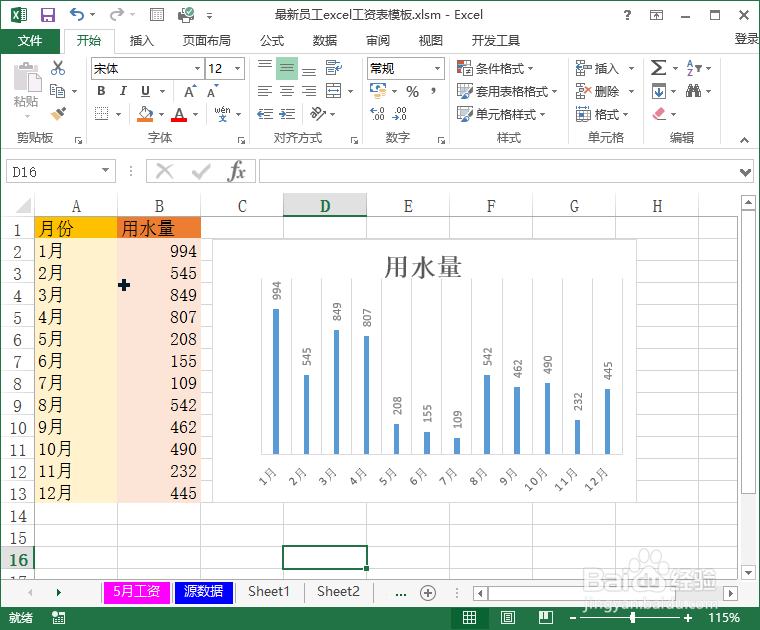Open Sort and Filter menu
Screen dimensions: 760x630
tap(698, 68)
